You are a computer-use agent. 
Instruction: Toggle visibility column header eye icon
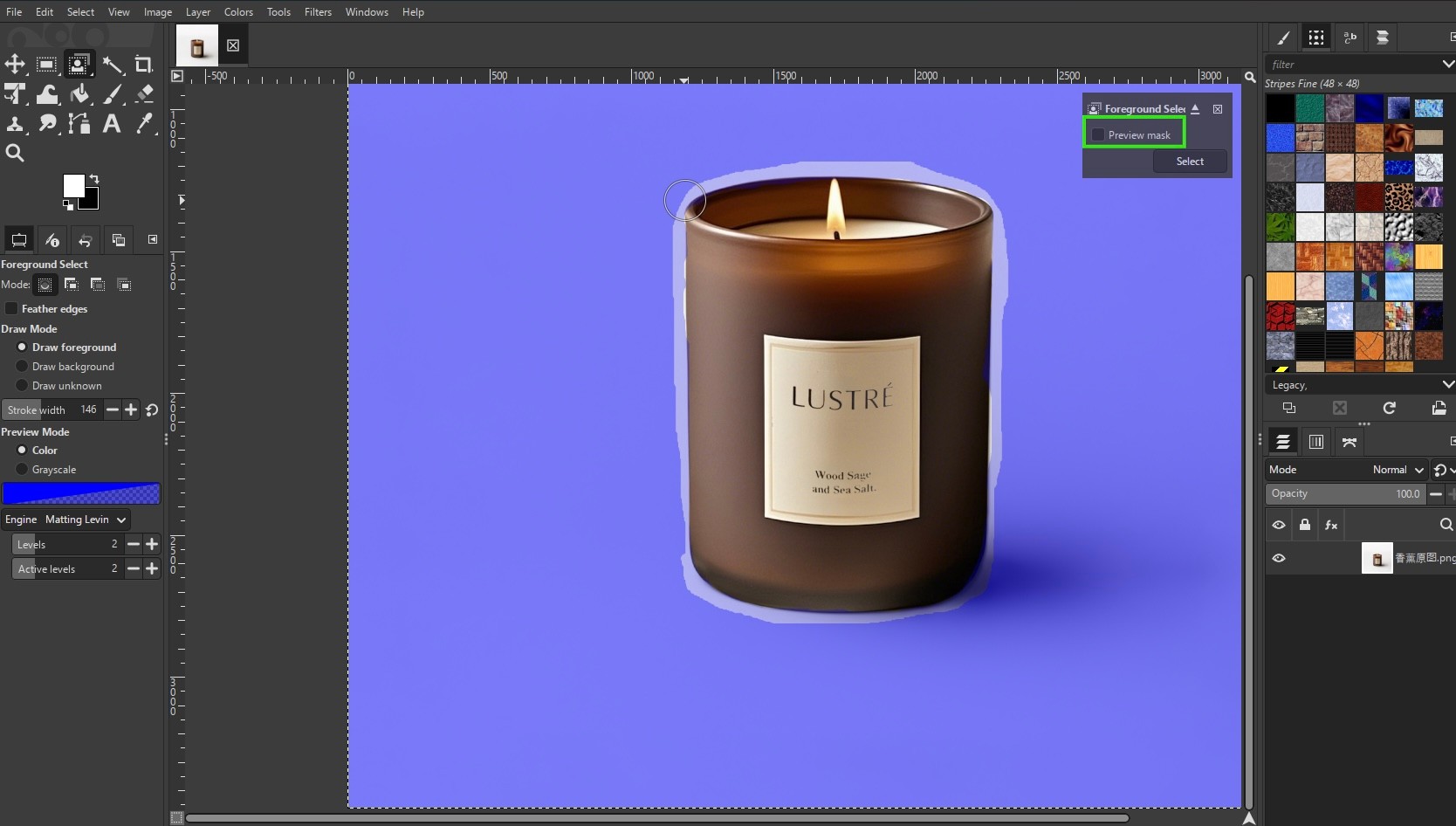[x=1279, y=525]
